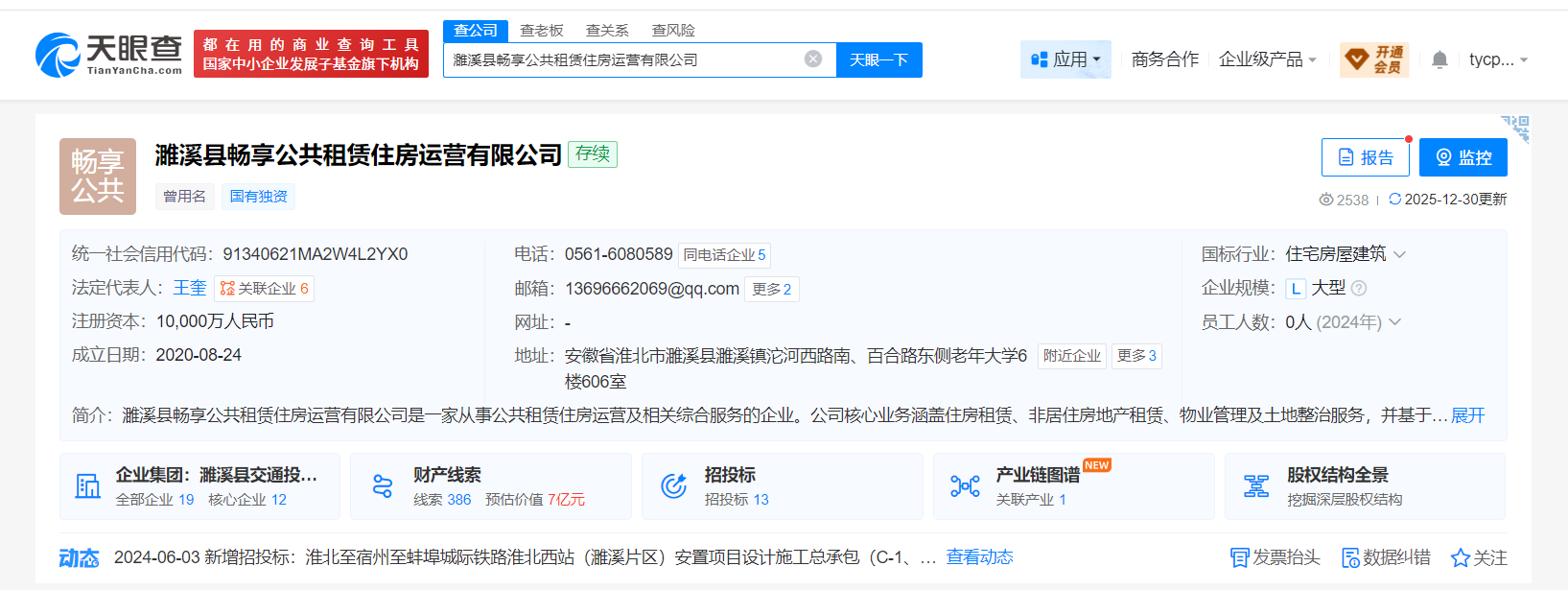Click the 曾用名 tag
The height and width of the screenshot is (590, 1568).
coord(184,197)
